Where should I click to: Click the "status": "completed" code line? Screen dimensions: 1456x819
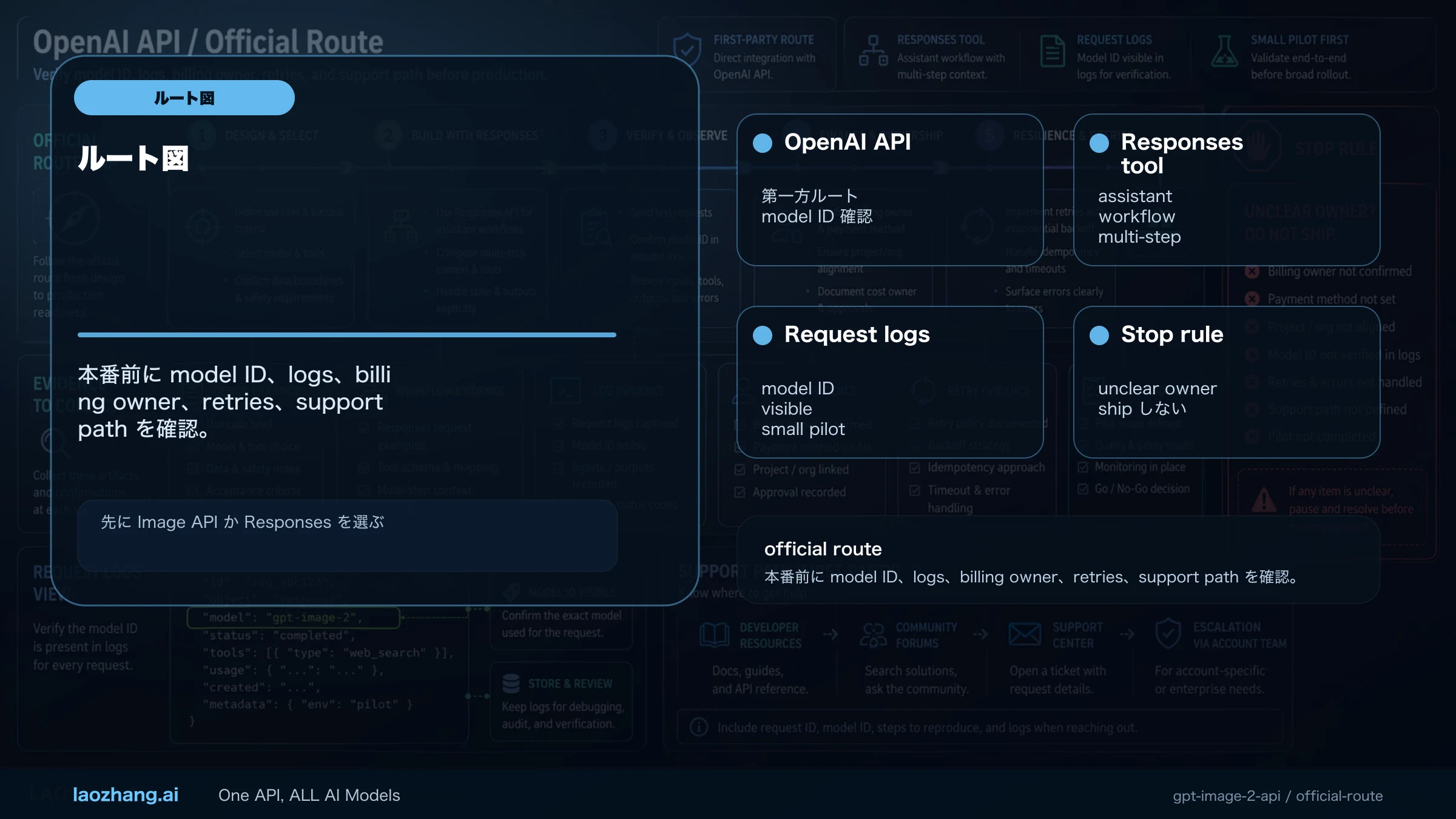click(279, 636)
